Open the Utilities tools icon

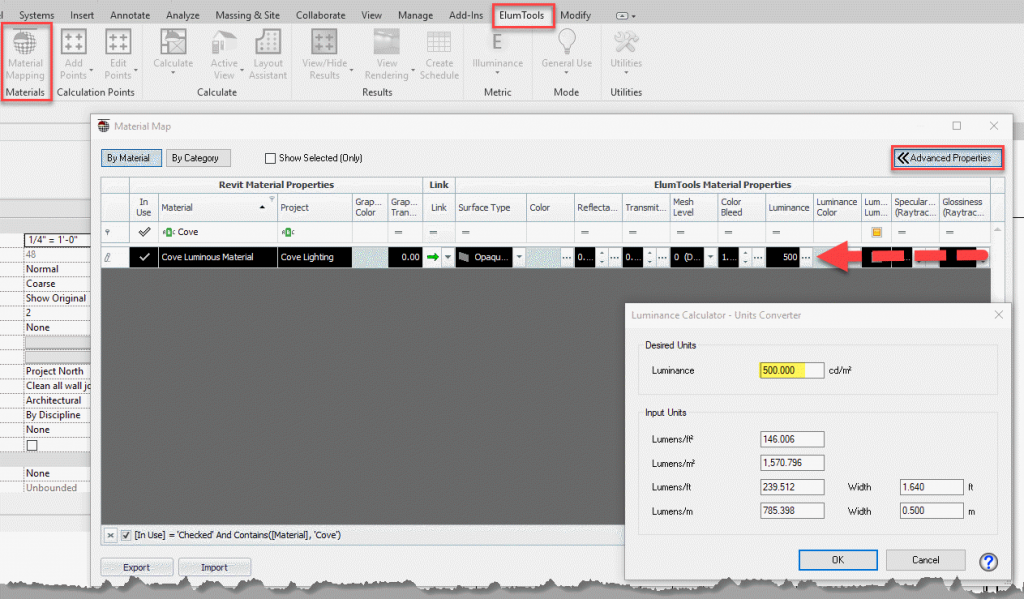626,42
